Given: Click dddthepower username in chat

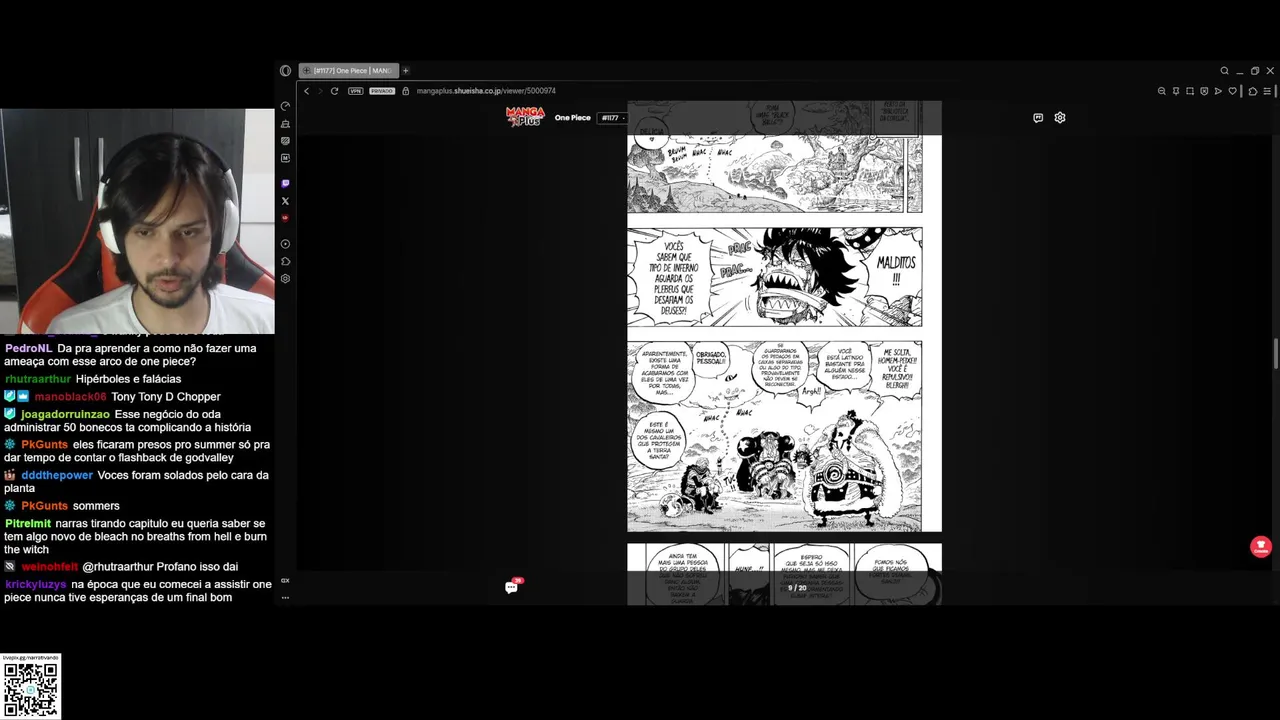Looking at the screenshot, I should (x=57, y=475).
